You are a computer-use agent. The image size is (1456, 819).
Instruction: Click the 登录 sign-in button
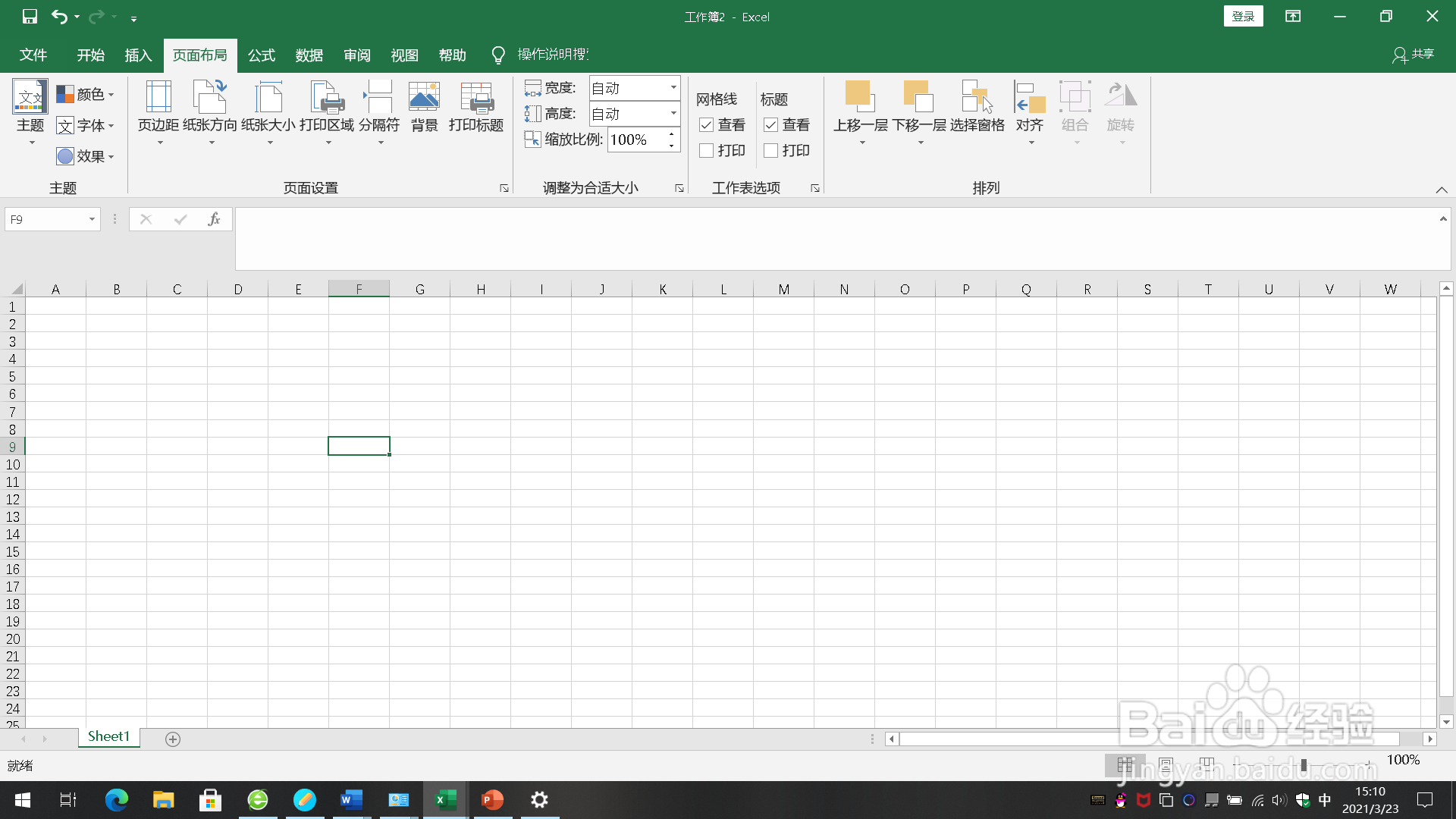(1243, 17)
